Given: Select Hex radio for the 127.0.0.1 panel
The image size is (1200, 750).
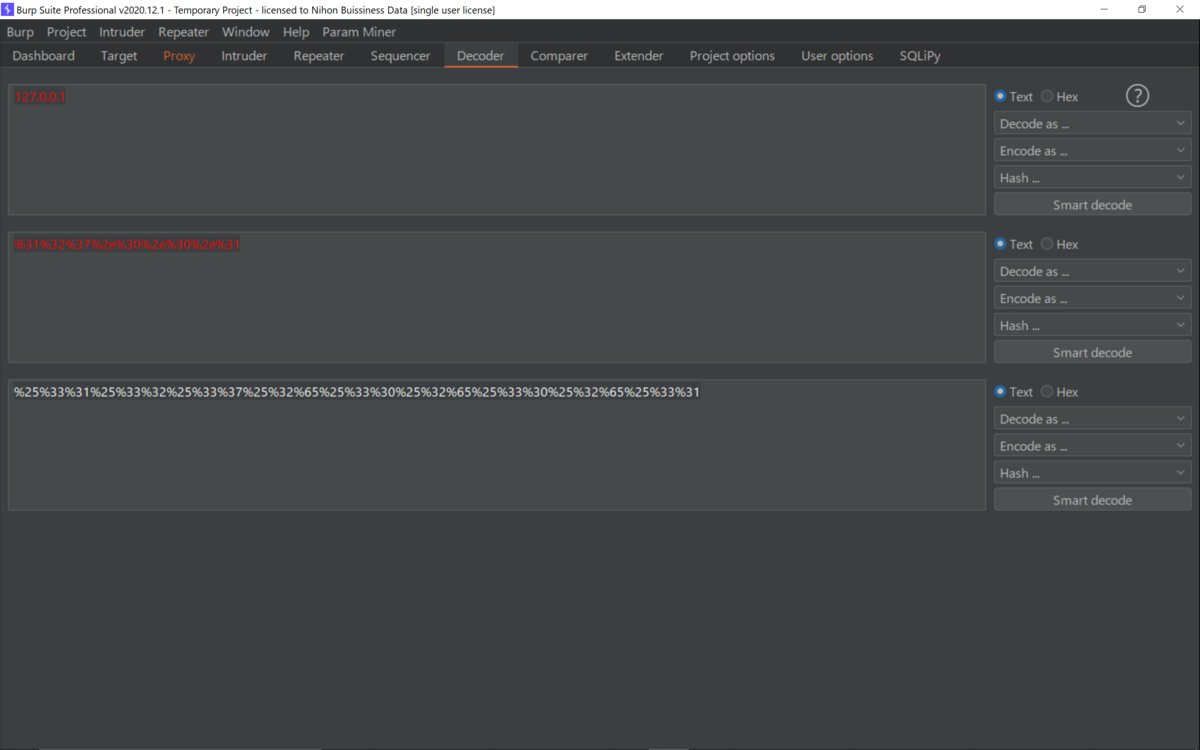Looking at the screenshot, I should point(1047,97).
